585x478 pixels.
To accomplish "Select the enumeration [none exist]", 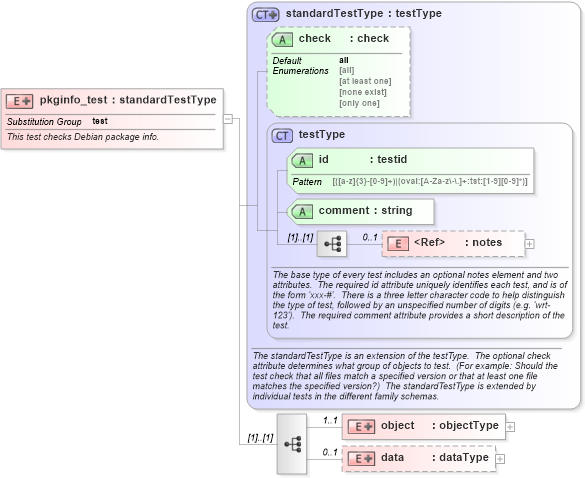I will click(x=363, y=92).
